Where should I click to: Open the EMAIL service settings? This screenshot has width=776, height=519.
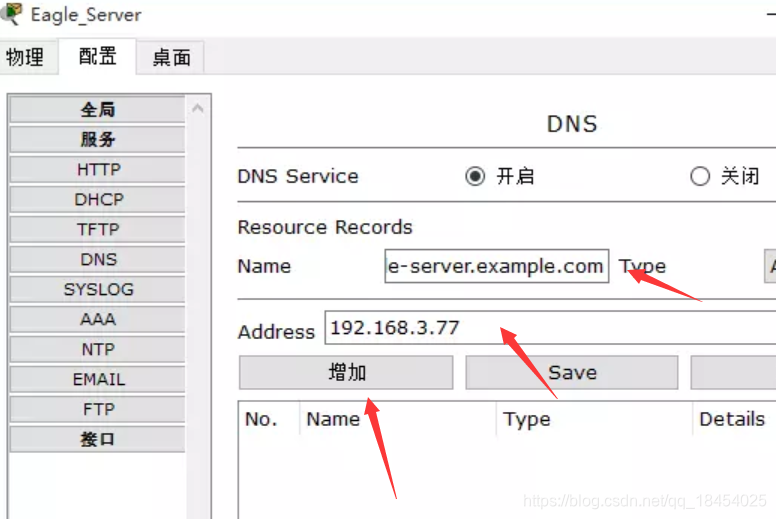tap(97, 379)
